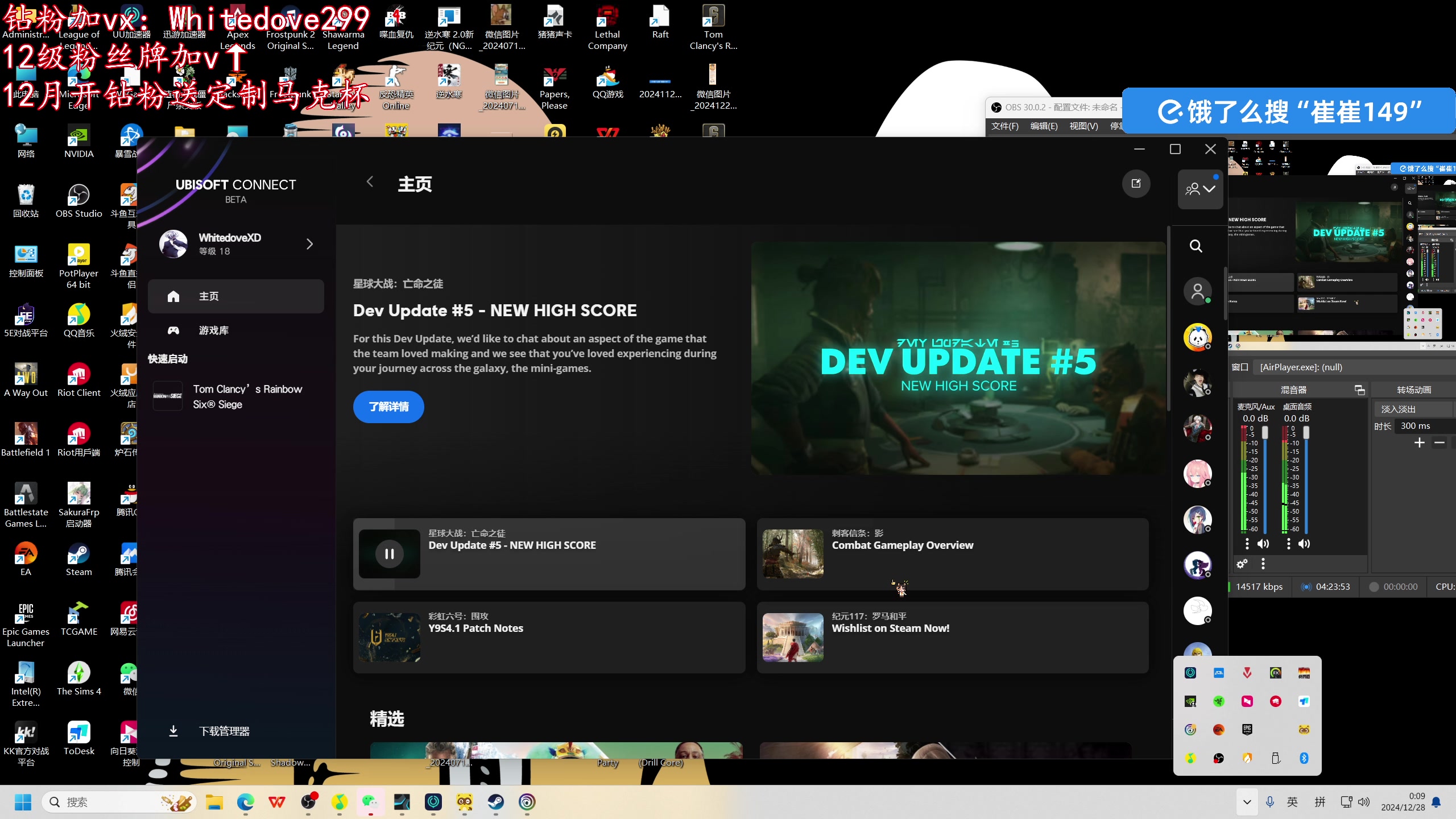
Task: Open Wishlist on Steam Now card
Action: [953, 637]
